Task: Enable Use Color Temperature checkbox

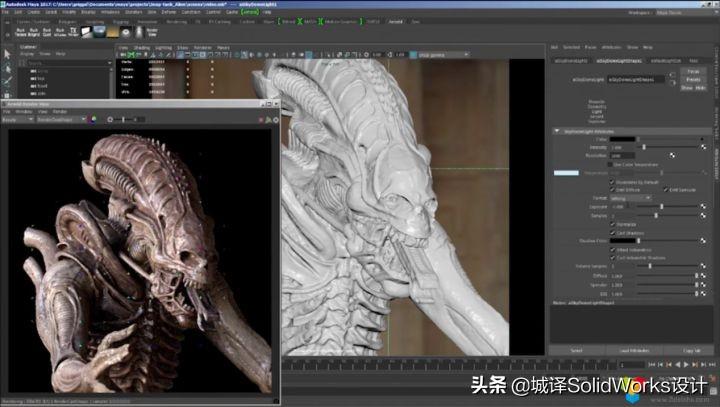Action: 610,164
